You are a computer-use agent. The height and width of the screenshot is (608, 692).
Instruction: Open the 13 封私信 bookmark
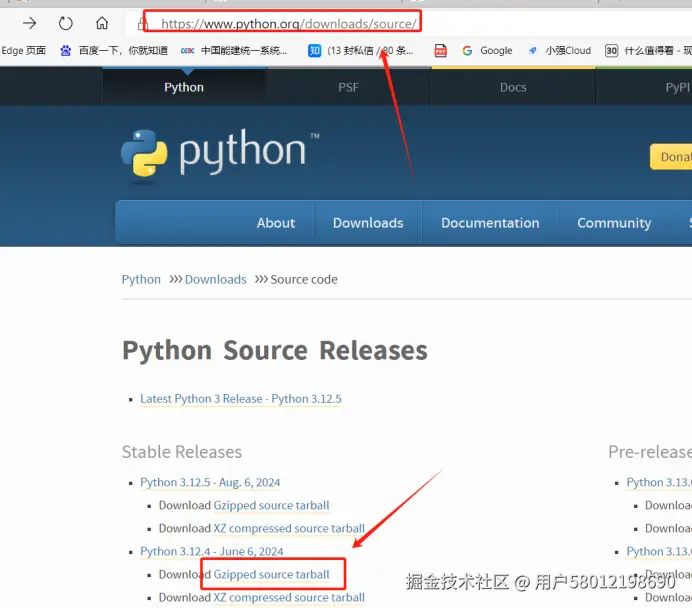pos(370,50)
